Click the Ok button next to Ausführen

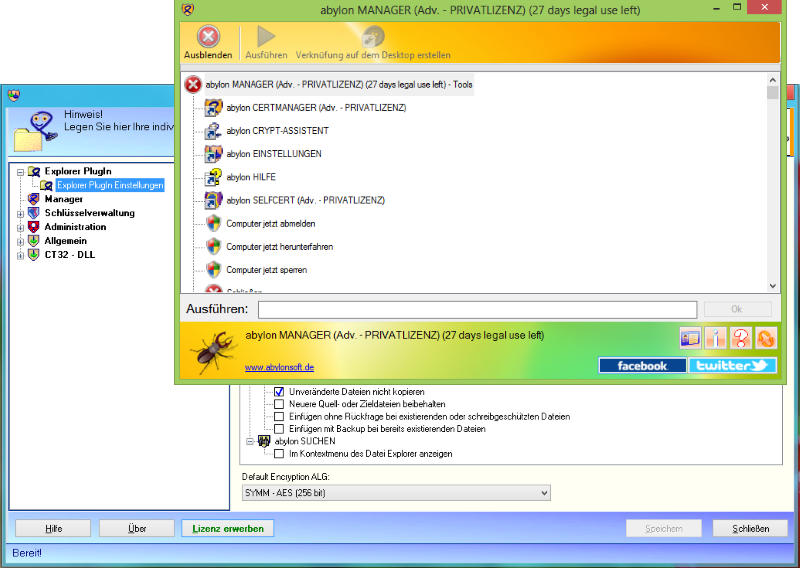tap(737, 309)
